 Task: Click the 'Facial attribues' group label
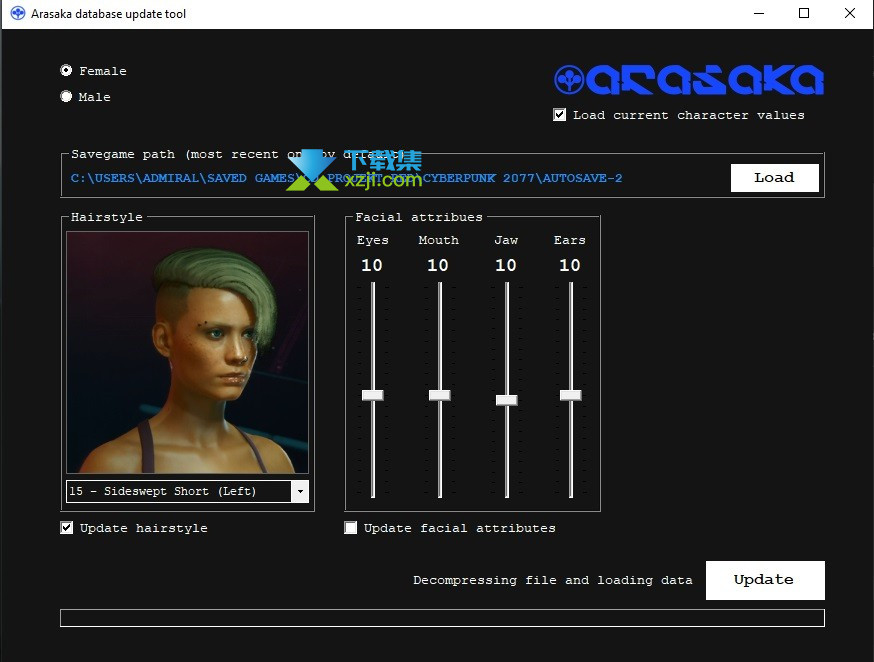419,217
